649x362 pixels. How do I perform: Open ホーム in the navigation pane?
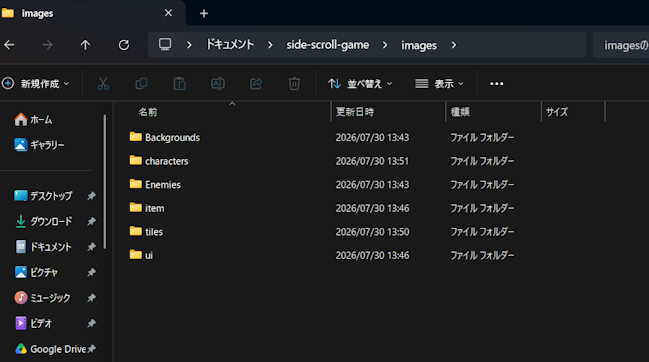(x=33, y=120)
